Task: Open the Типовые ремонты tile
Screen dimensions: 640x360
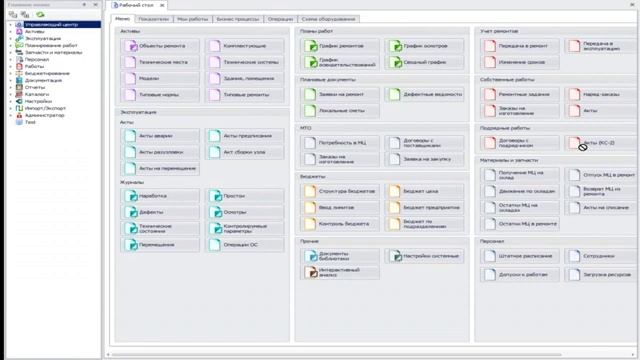Action: [x=244, y=95]
